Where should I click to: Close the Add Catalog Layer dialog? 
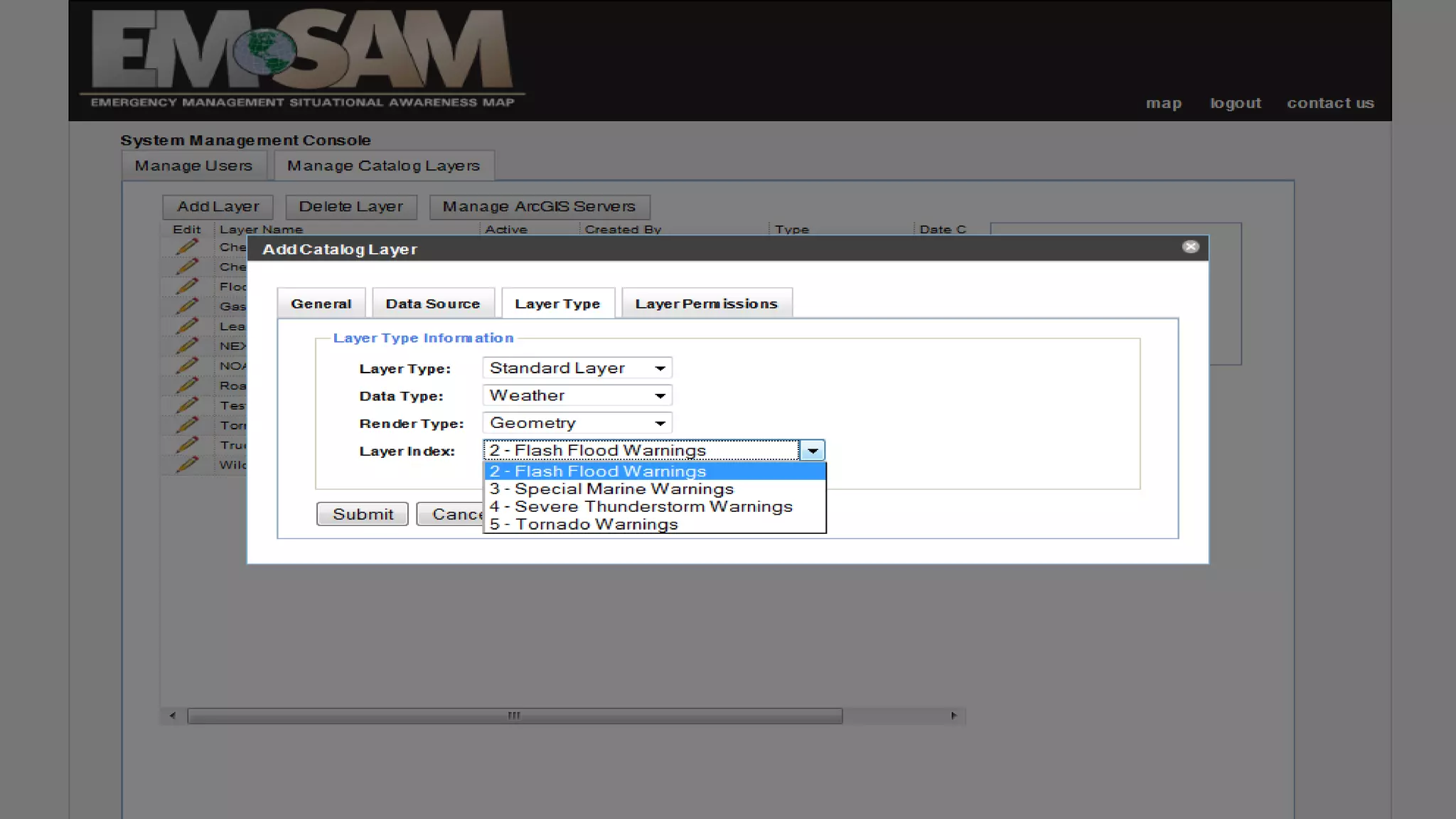(x=1190, y=247)
